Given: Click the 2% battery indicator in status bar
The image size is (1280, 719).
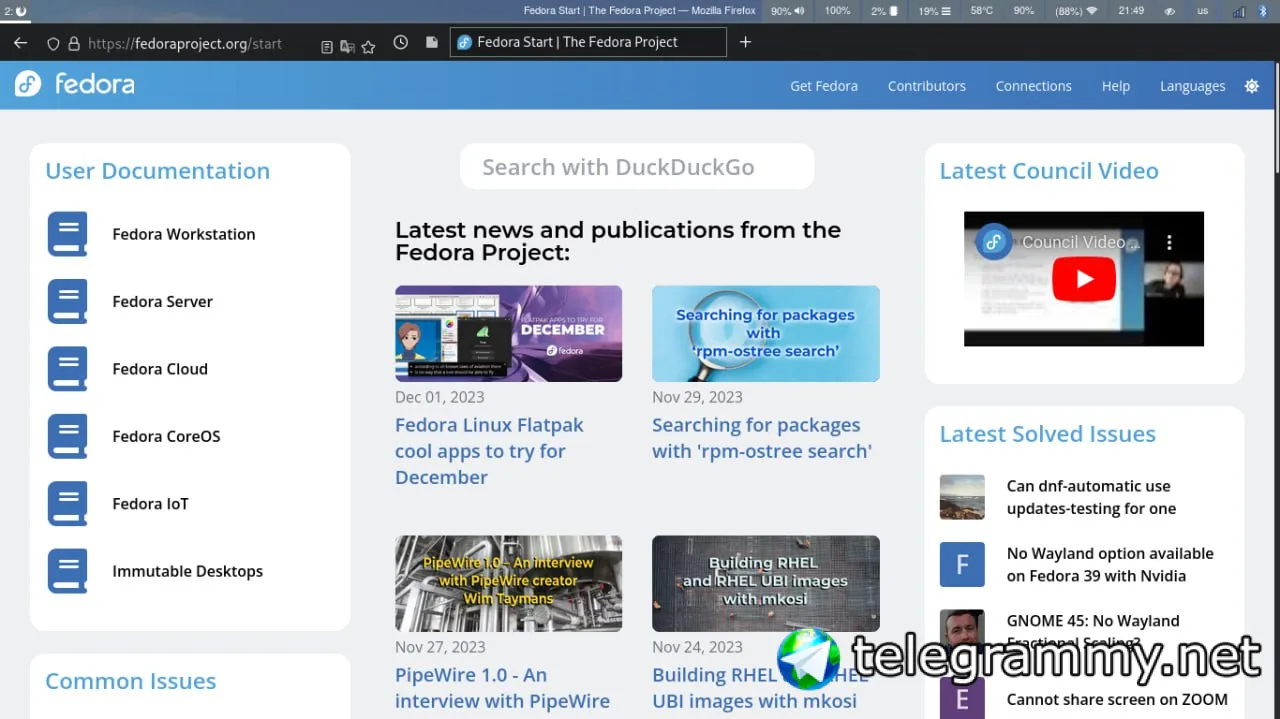Looking at the screenshot, I should [884, 11].
